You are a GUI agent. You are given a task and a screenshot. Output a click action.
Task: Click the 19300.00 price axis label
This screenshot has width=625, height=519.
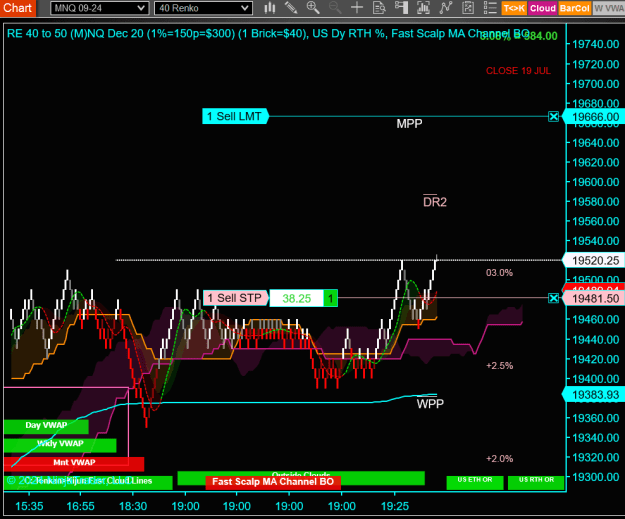[596, 477]
